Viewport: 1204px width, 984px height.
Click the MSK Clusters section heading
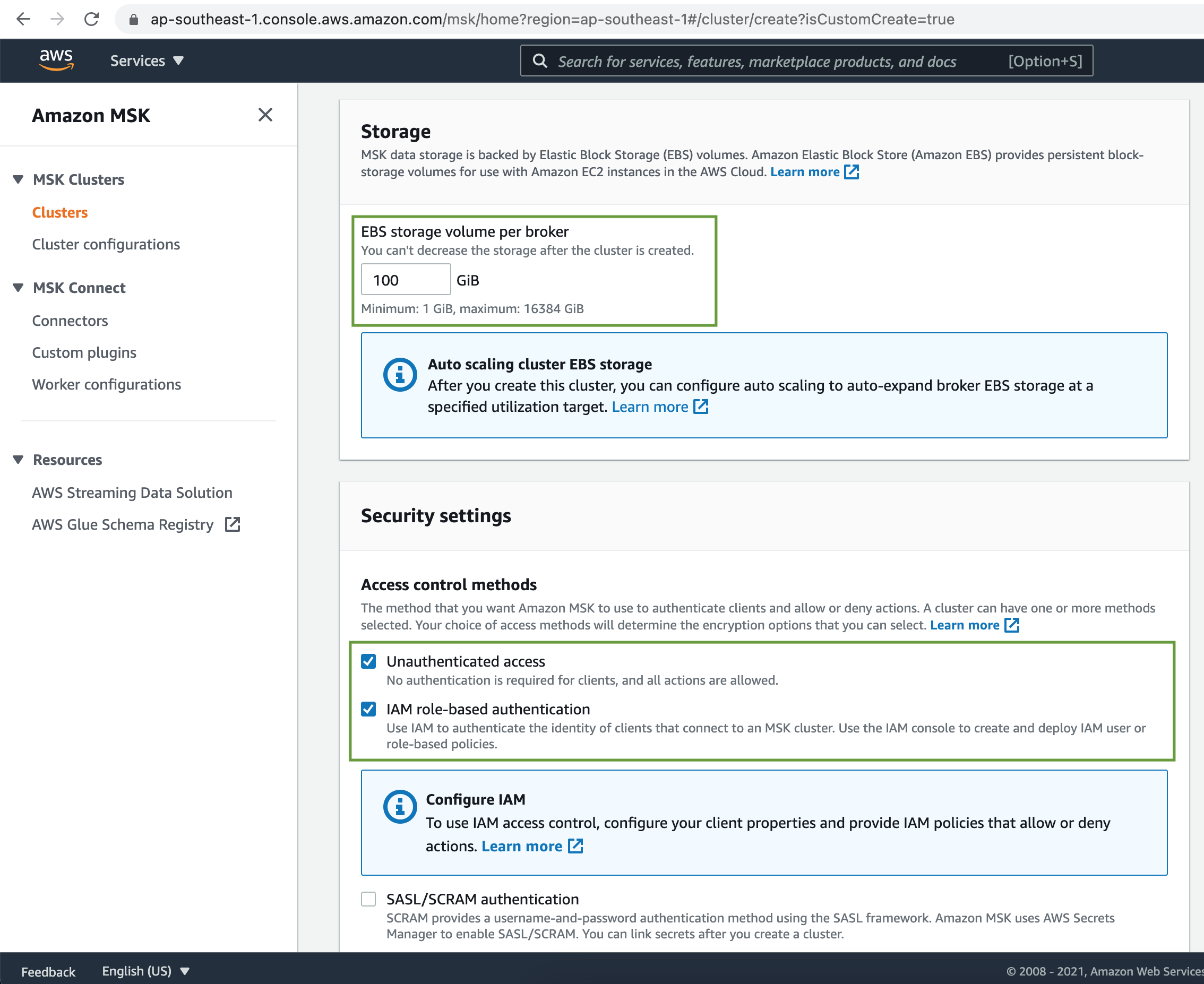coord(79,180)
